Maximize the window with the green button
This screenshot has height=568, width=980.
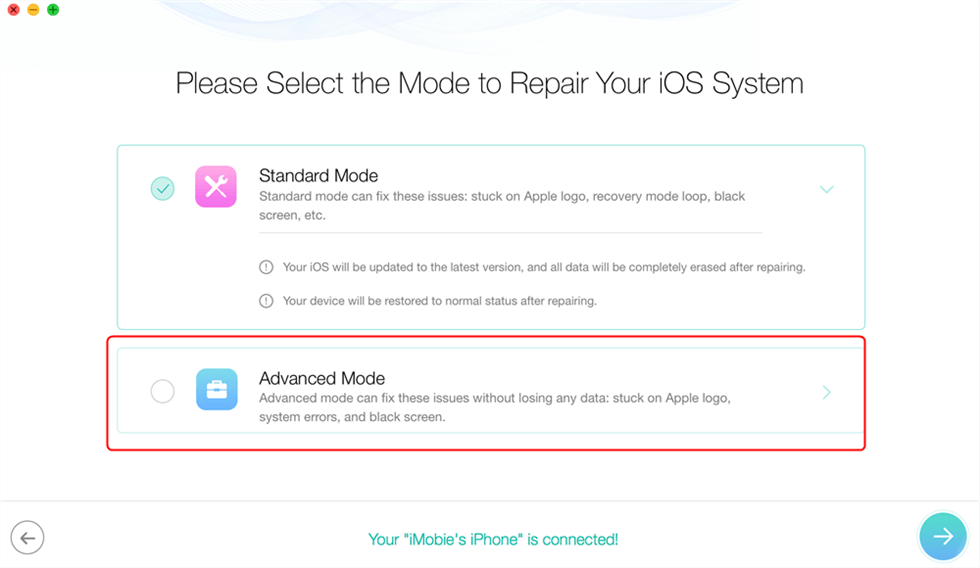52,10
